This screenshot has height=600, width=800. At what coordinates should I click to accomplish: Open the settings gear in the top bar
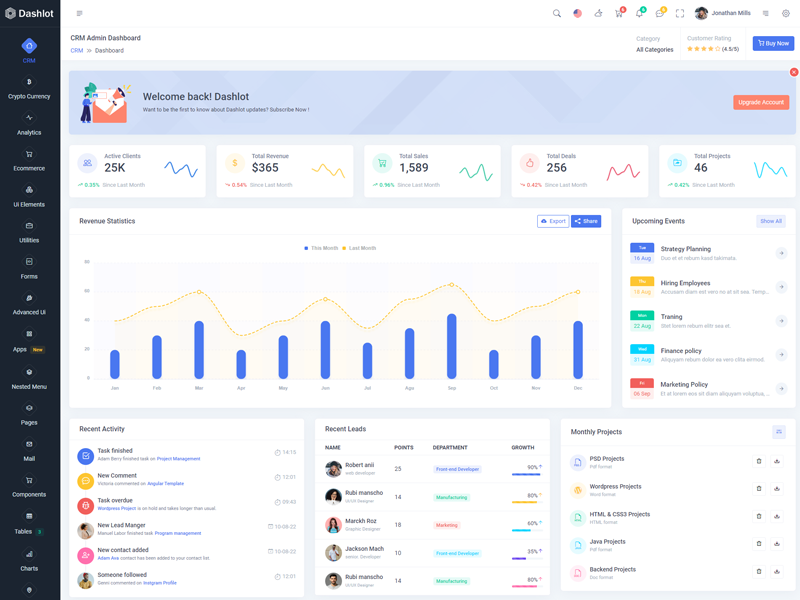pyautogui.click(x=786, y=13)
